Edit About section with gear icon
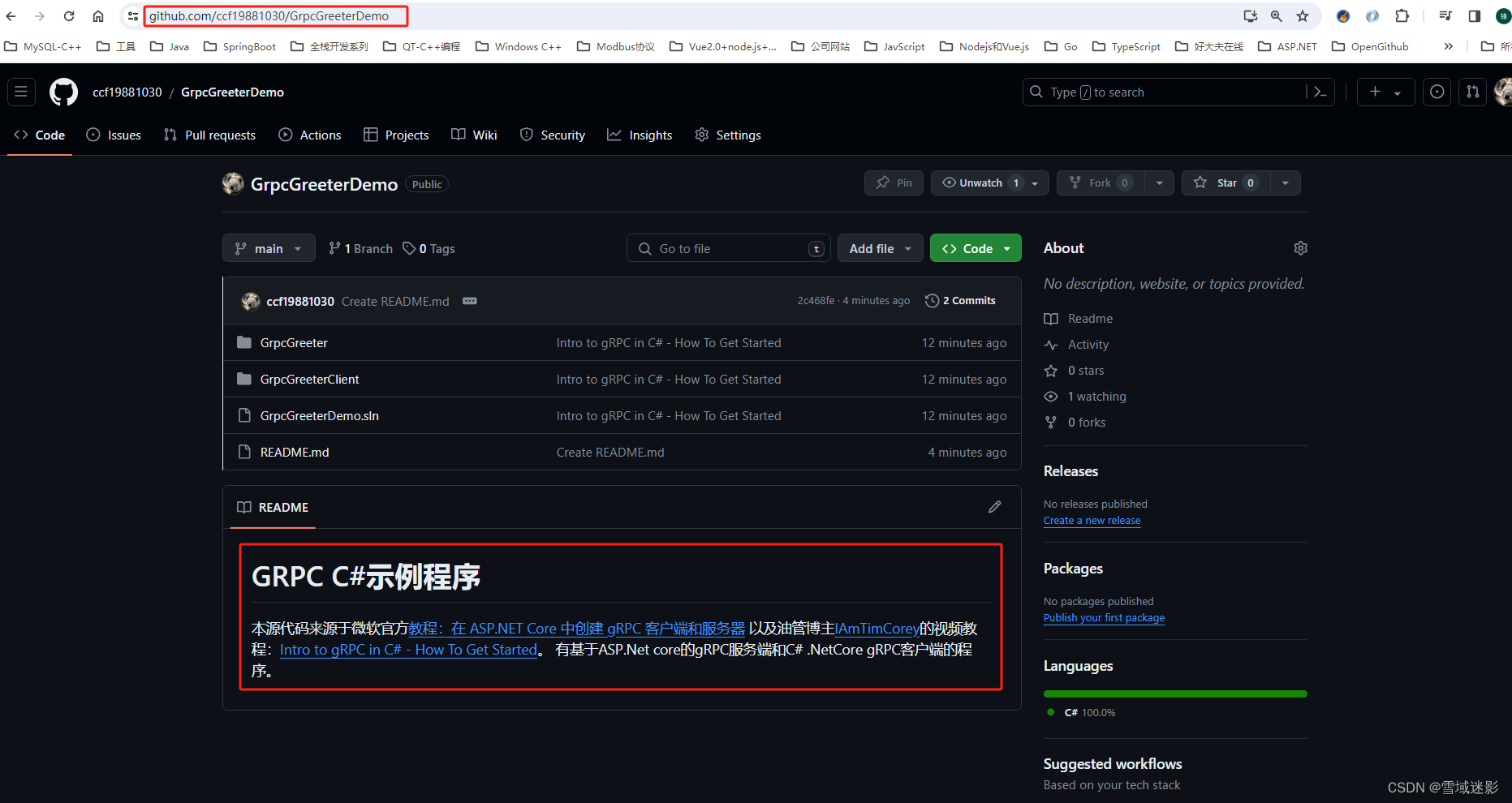Image resolution: width=1512 pixels, height=803 pixels. pos(1300,248)
